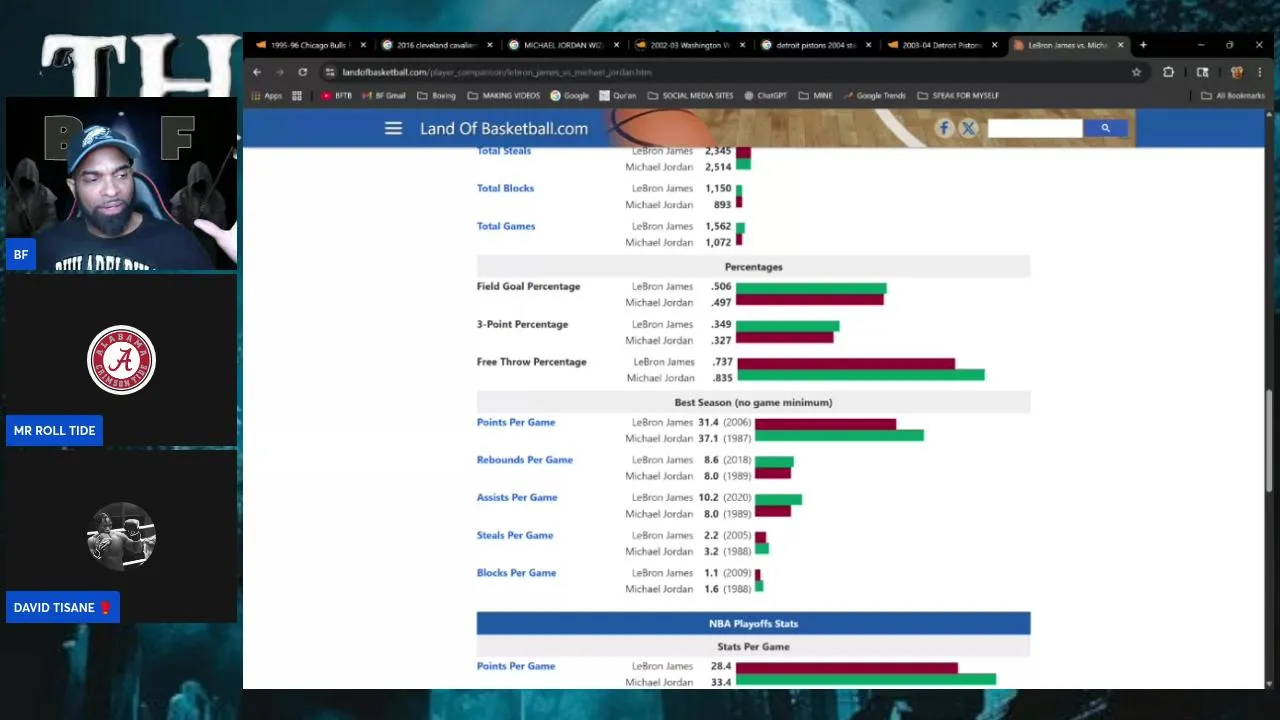1280x720 pixels.
Task: Select DAVID TISANE boxing avatar
Action: 122,537
